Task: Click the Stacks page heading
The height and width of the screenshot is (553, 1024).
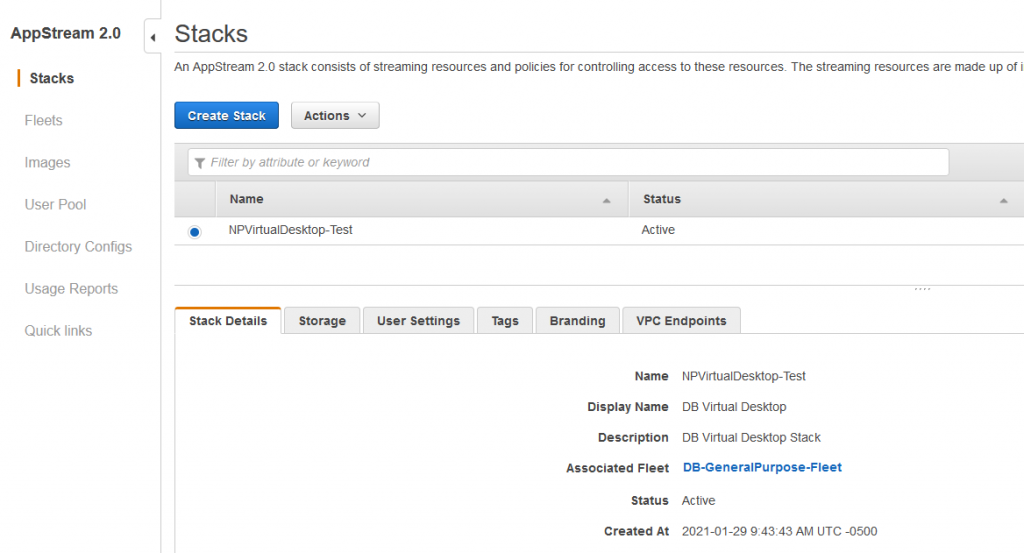Action: (211, 34)
